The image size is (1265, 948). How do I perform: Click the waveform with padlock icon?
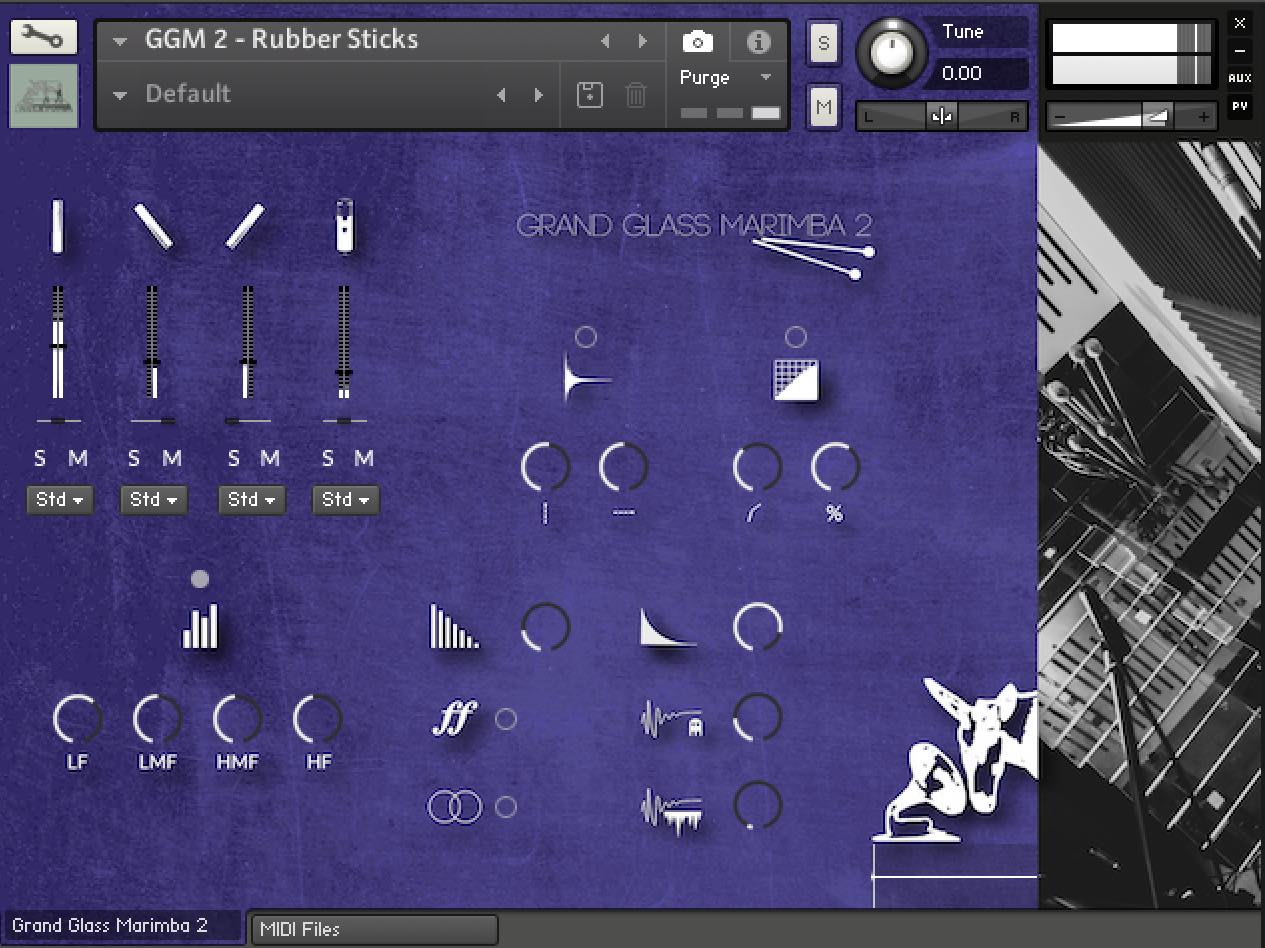(672, 719)
